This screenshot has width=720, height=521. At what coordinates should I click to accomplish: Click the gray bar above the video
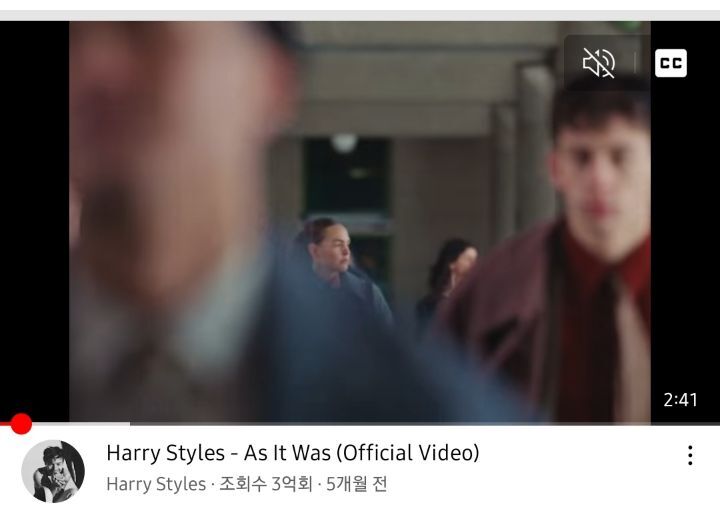click(360, 16)
